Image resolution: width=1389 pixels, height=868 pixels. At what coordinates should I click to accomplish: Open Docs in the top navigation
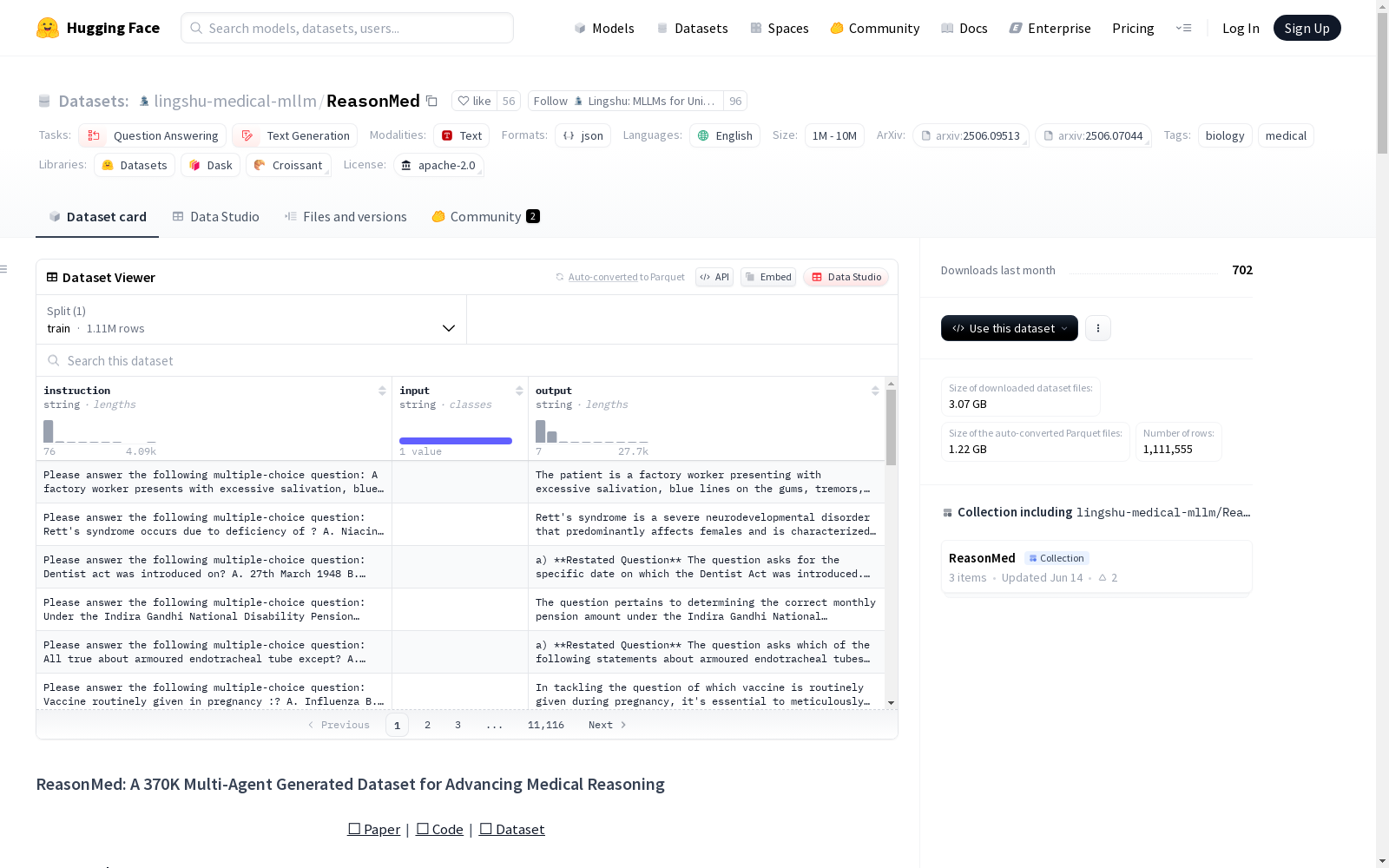click(964, 28)
